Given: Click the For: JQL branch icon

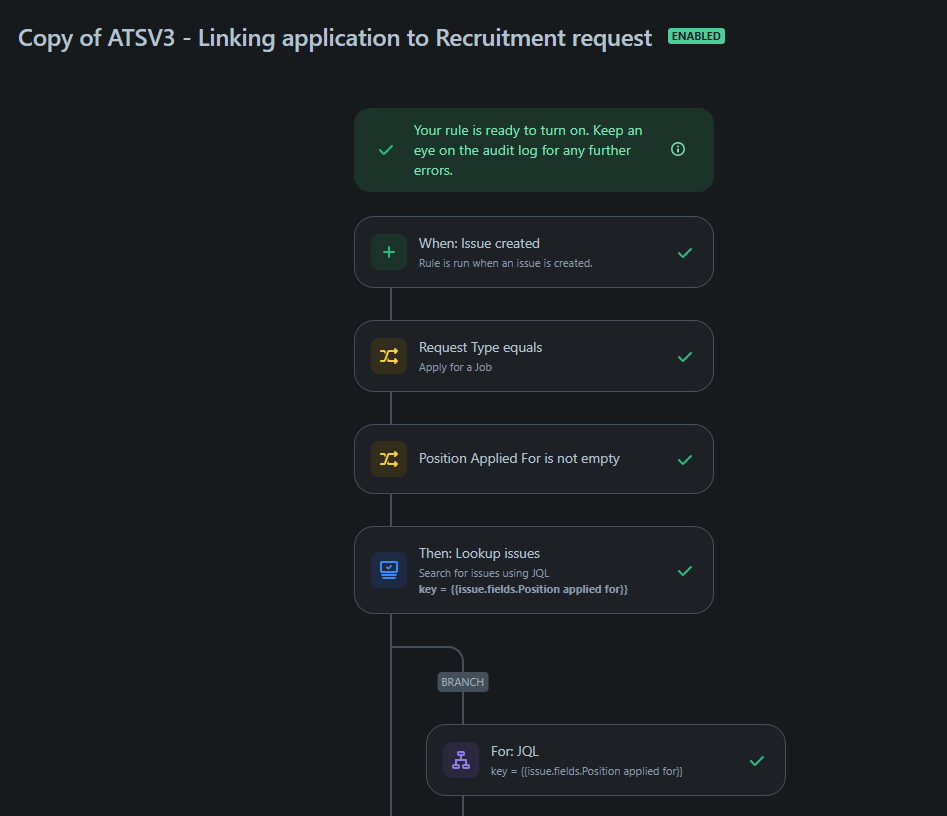Looking at the screenshot, I should (461, 760).
